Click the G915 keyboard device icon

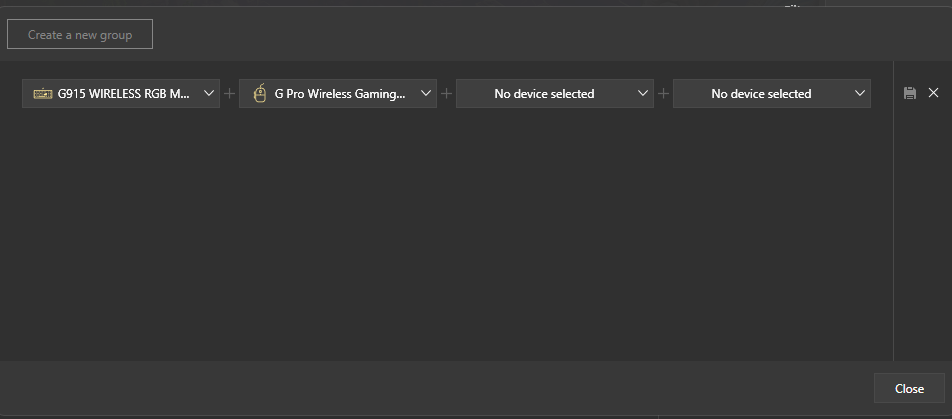point(43,94)
